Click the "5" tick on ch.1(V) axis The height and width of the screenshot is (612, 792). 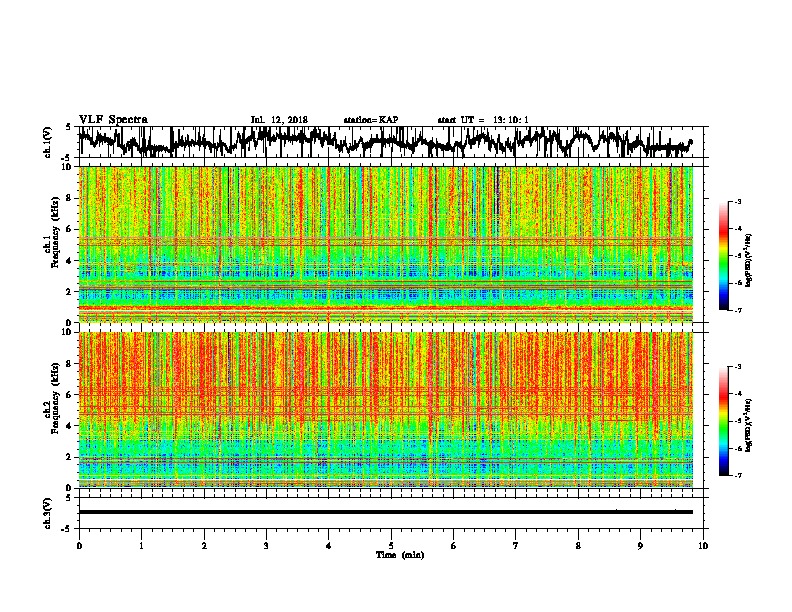pos(69,128)
